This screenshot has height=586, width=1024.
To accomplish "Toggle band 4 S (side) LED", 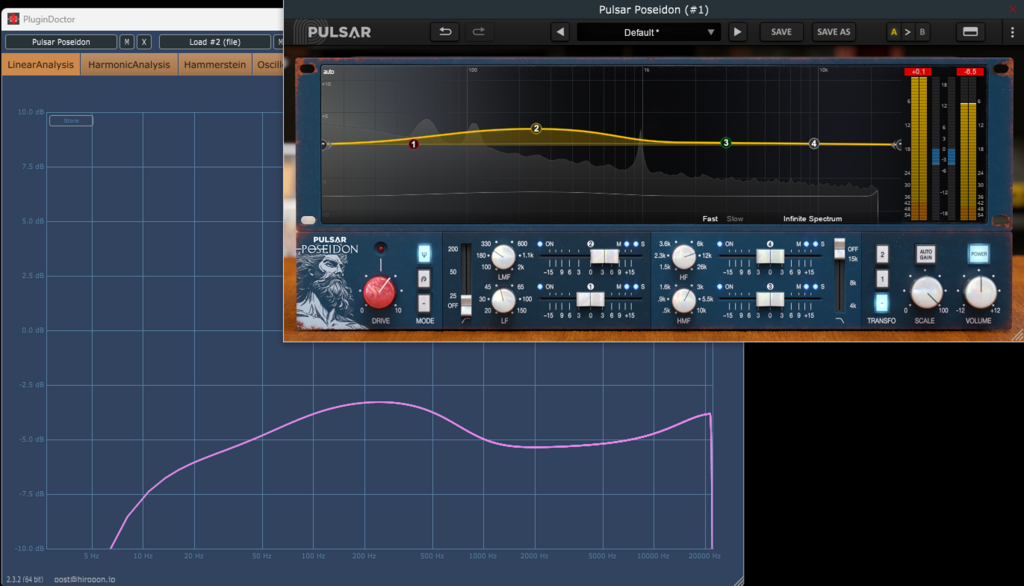I will click(815, 244).
